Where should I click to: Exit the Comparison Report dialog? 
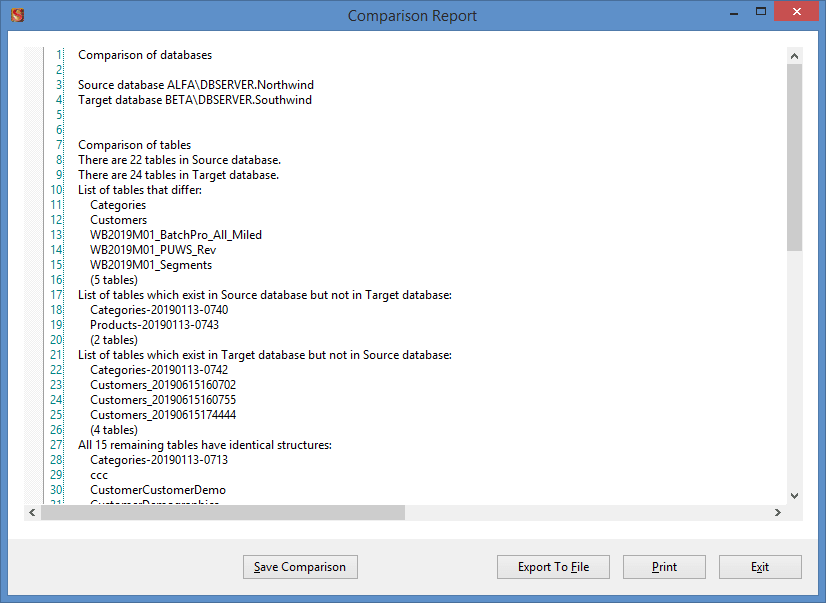tap(760, 567)
